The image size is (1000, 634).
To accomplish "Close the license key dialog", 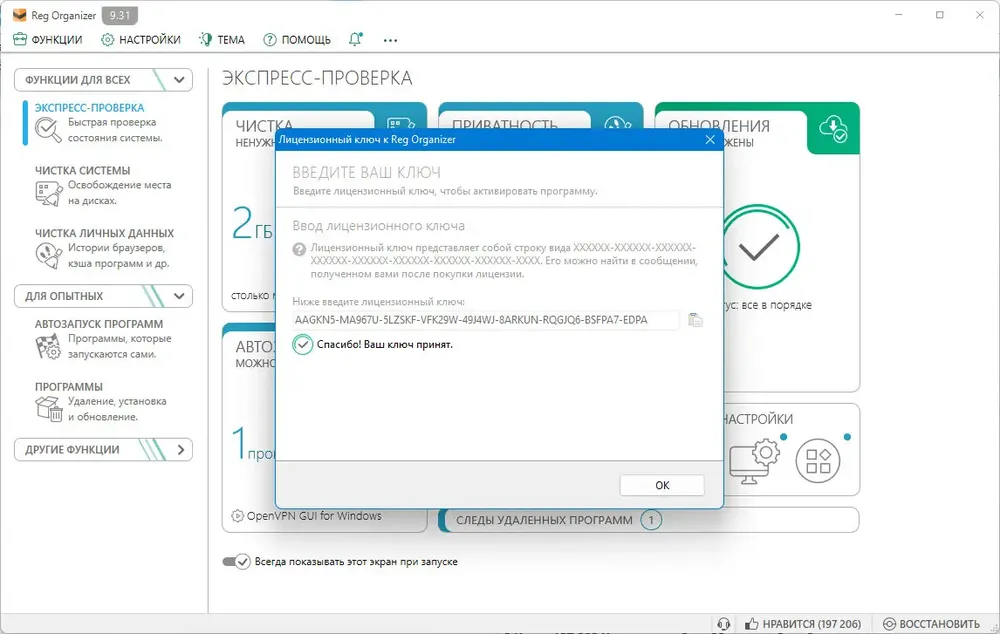I will (710, 140).
